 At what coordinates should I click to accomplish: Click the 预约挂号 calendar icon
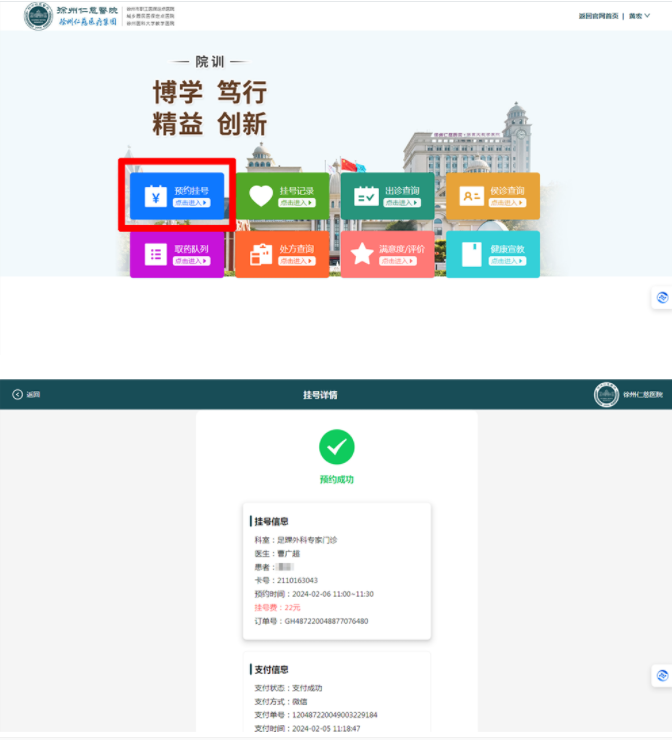155,196
